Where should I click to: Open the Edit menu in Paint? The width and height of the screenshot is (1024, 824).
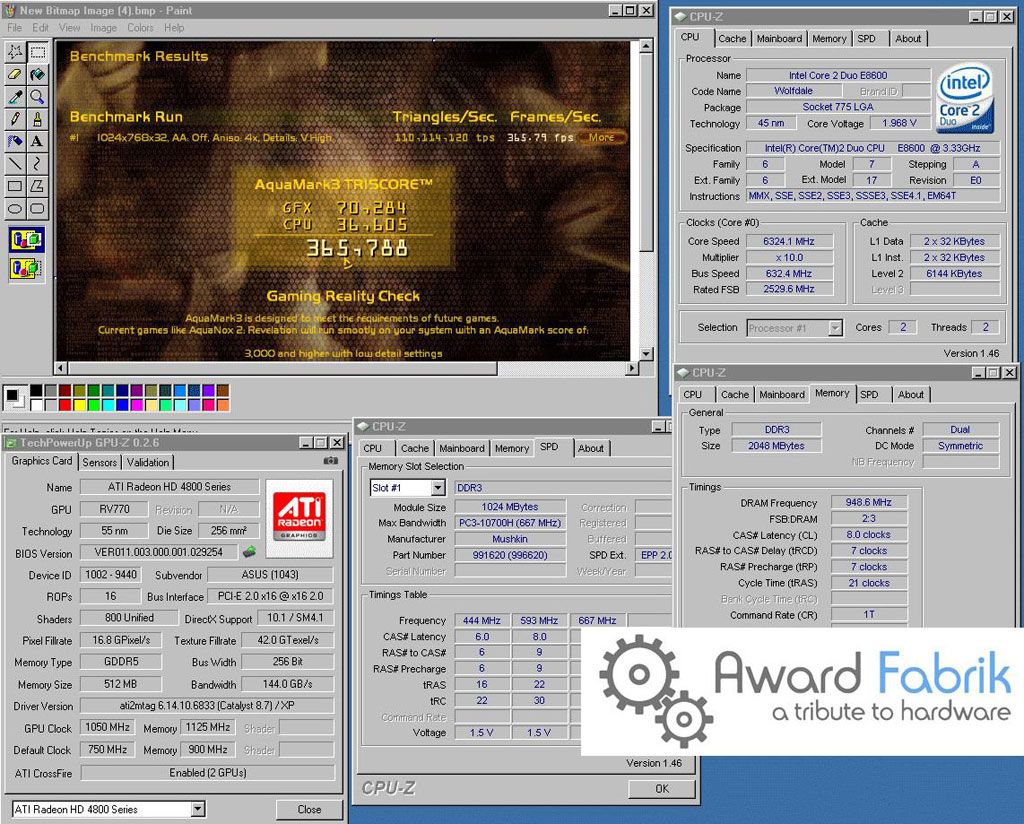click(x=40, y=27)
